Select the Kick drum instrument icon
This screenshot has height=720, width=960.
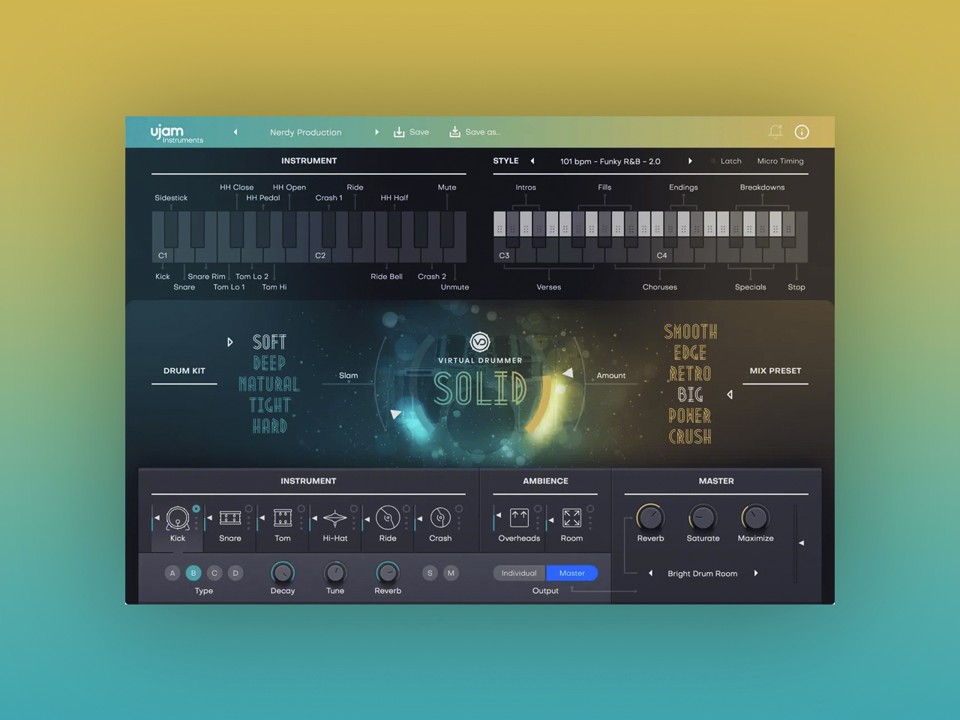coord(178,518)
